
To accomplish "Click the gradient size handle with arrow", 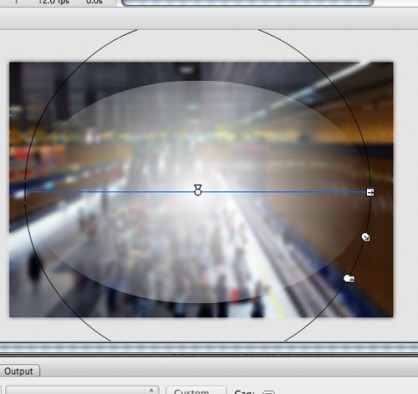I will tap(366, 237).
